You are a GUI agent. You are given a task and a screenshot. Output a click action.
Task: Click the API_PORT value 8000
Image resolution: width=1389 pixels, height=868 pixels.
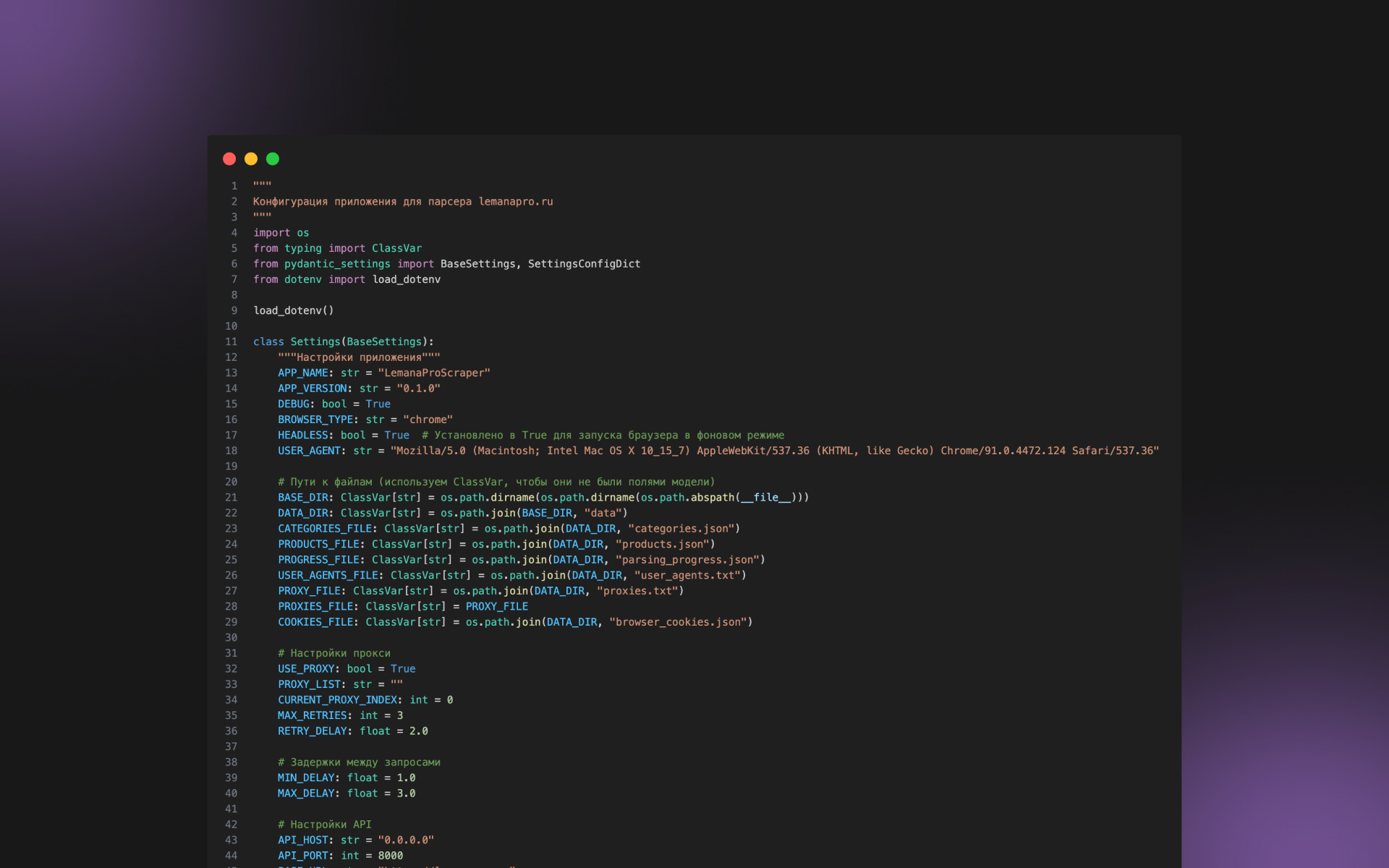click(x=388, y=855)
